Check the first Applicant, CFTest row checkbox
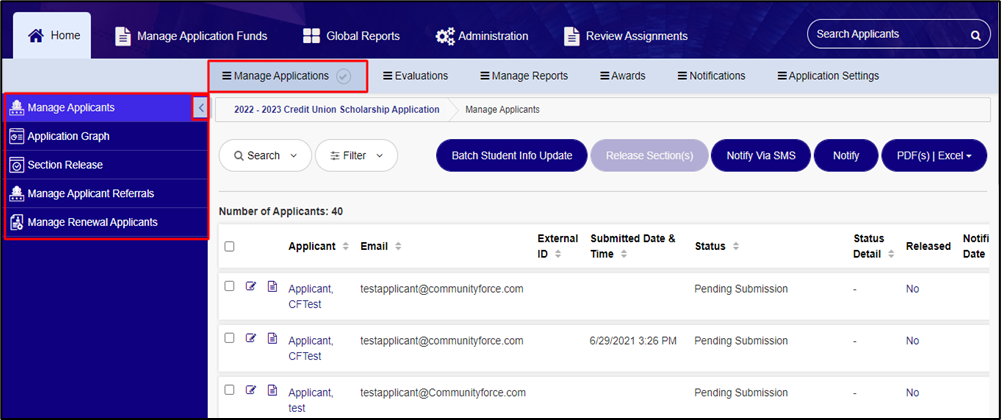This screenshot has height=420, width=1001. tap(229, 286)
